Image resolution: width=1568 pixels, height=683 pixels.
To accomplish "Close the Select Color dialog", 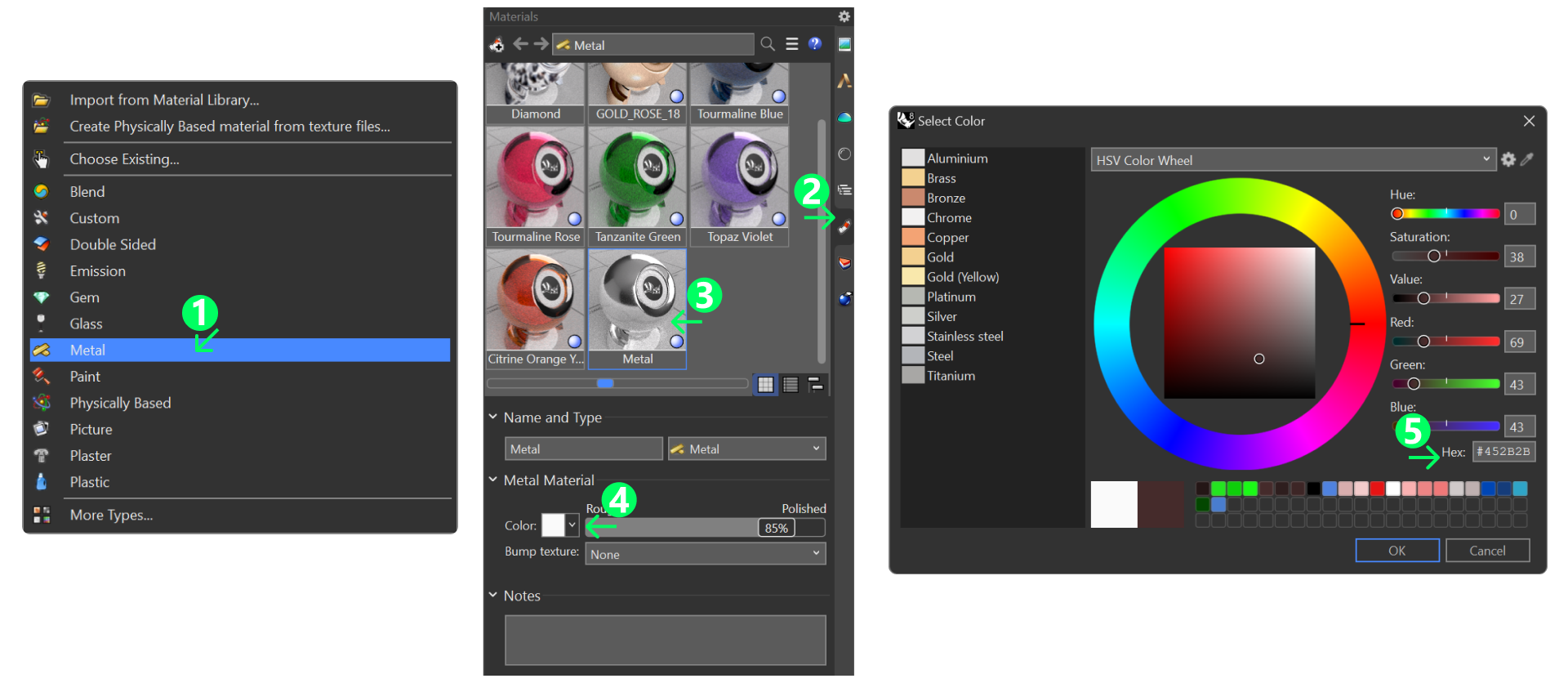I will pyautogui.click(x=1529, y=121).
